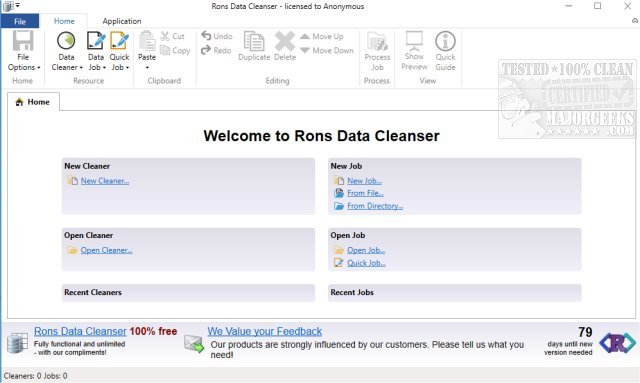The image size is (640, 383).
Task: Expand the Data Job dropdown arrow
Action: pos(104,68)
